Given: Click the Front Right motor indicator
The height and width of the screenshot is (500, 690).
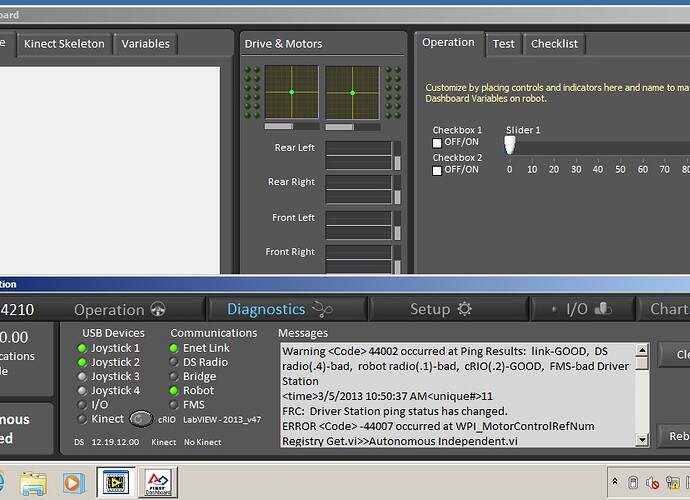Looking at the screenshot, I should tap(358, 260).
